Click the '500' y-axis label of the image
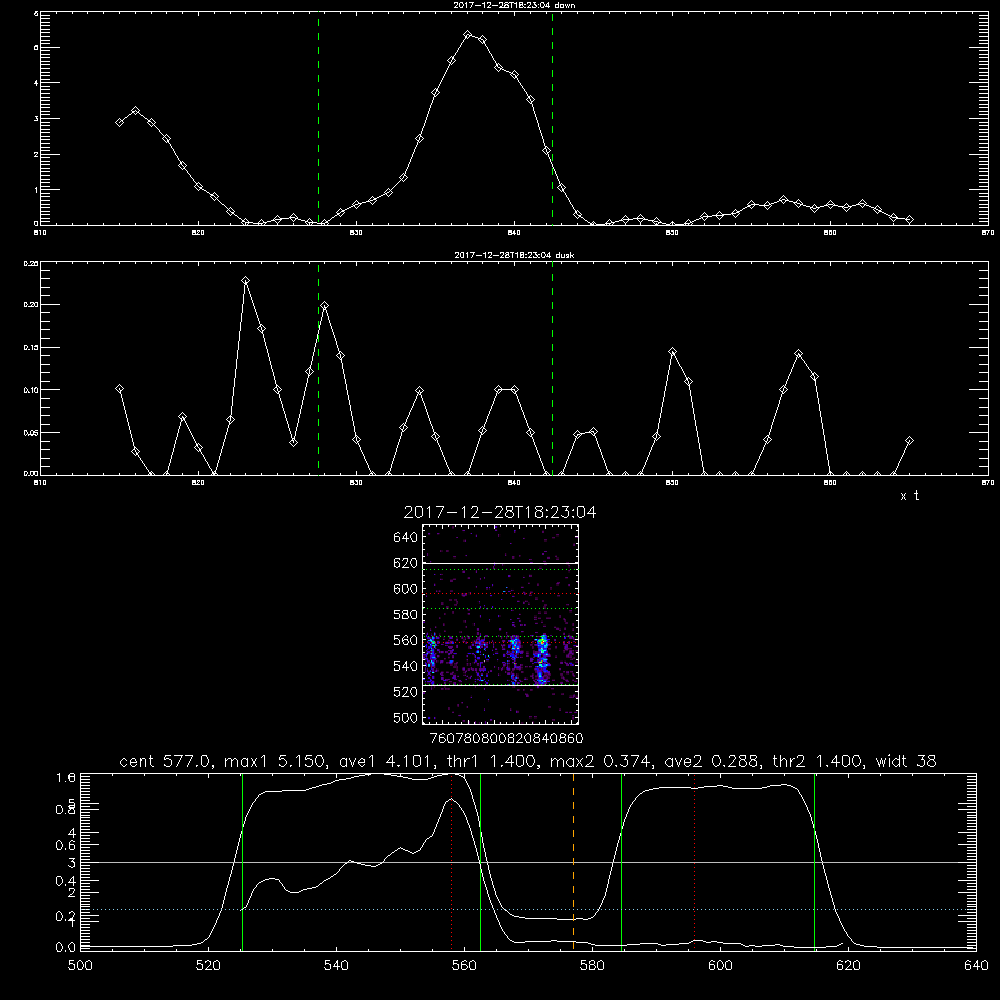Image resolution: width=1000 pixels, height=1000 pixels. (406, 718)
